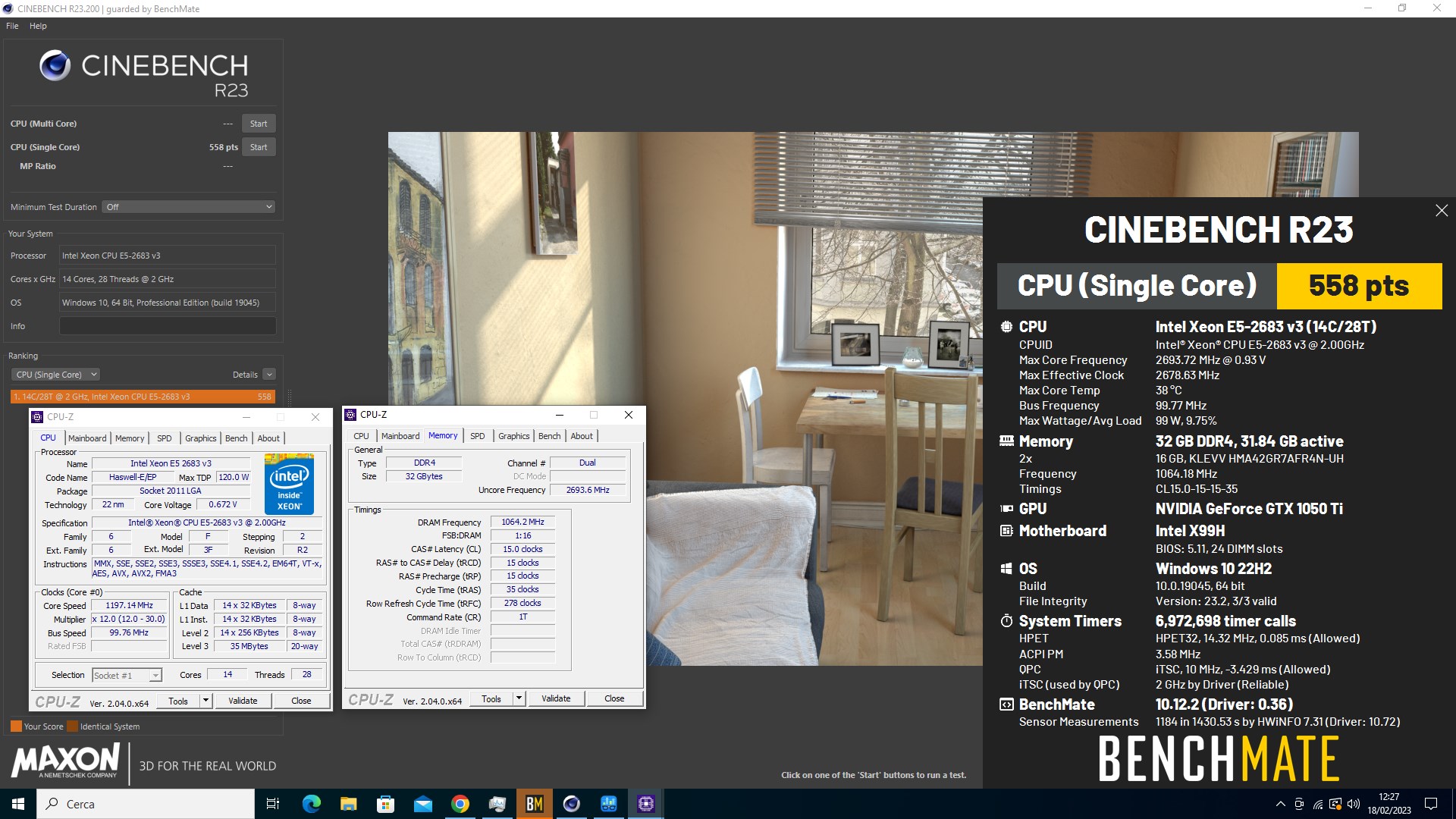The height and width of the screenshot is (819, 1456).
Task: Switch to Mainboard tab in right CPU-Z
Action: [x=400, y=436]
